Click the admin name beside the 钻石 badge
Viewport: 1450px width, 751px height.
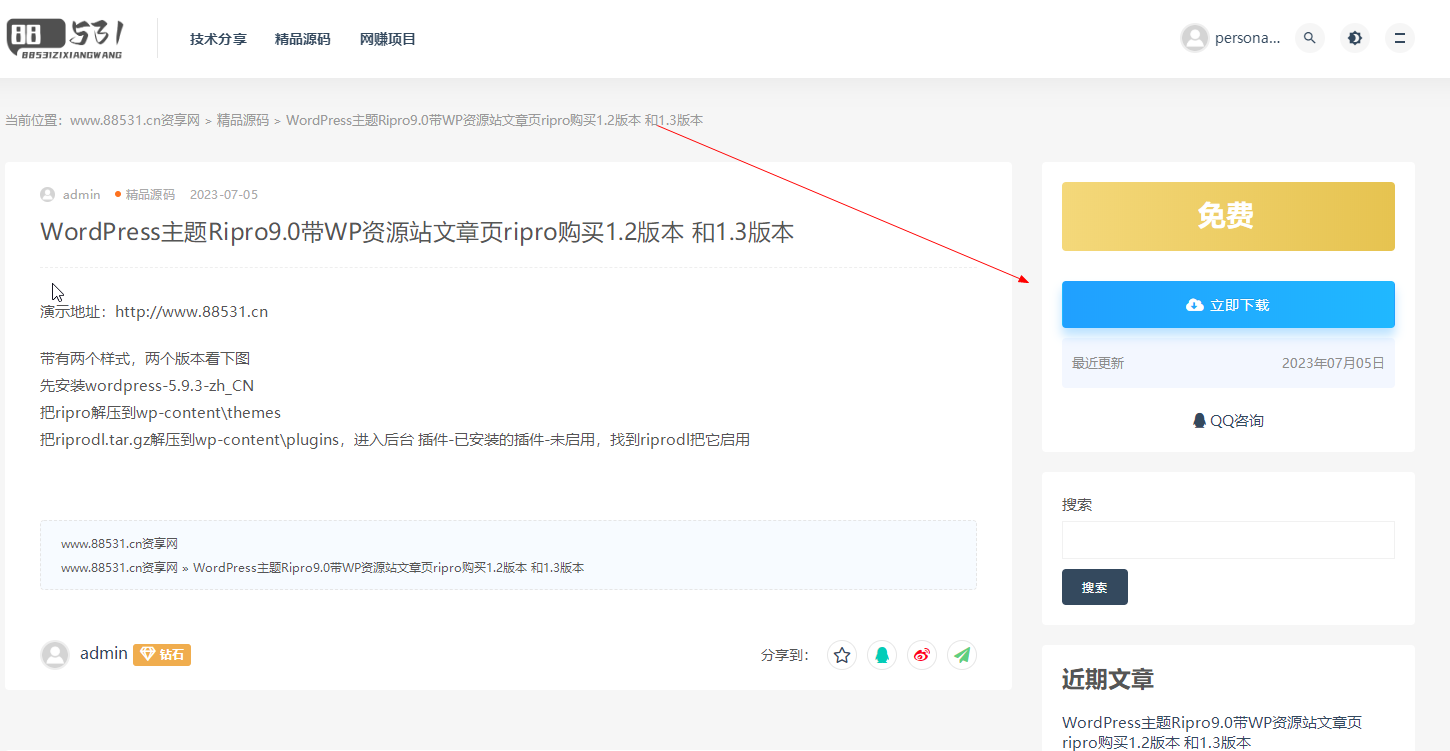coord(104,653)
